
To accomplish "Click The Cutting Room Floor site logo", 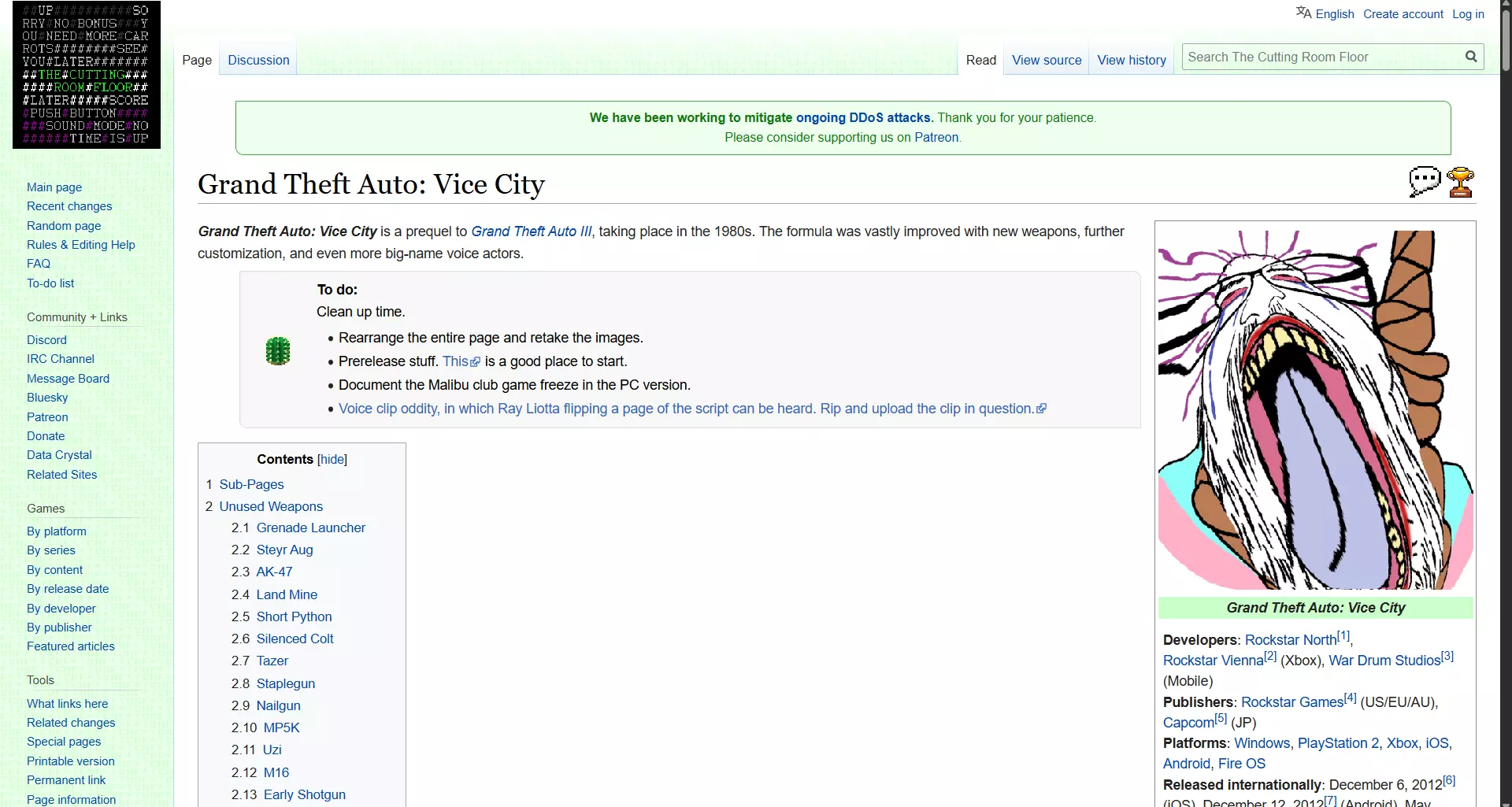I will (87, 75).
